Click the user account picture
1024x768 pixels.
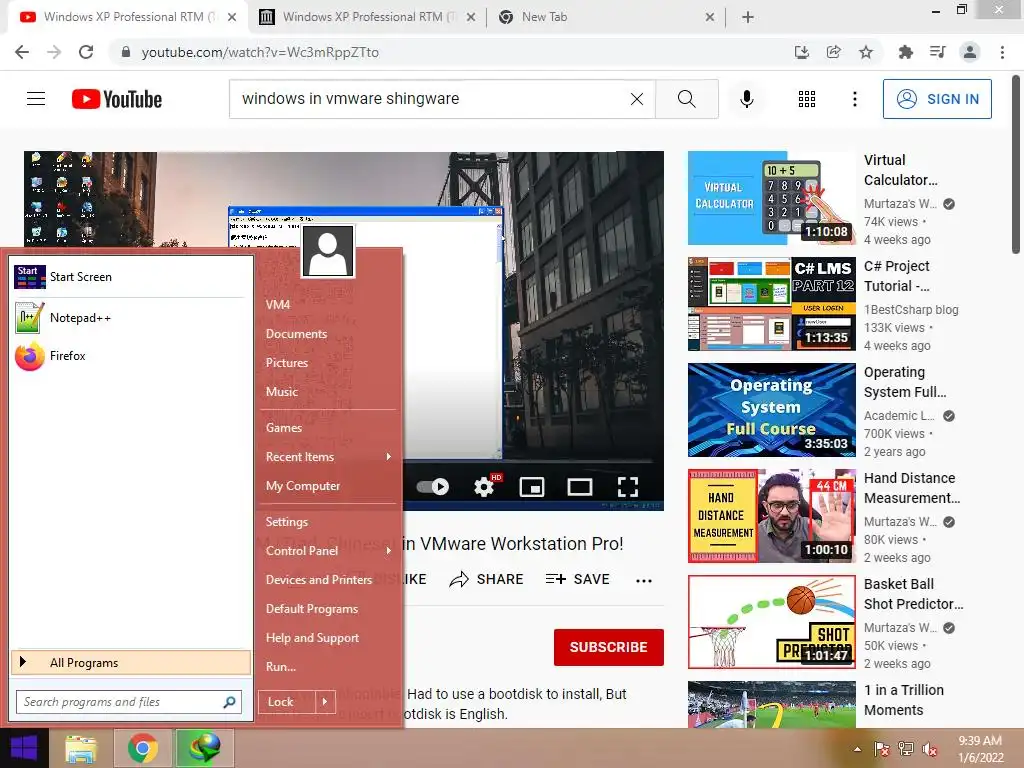coord(328,251)
